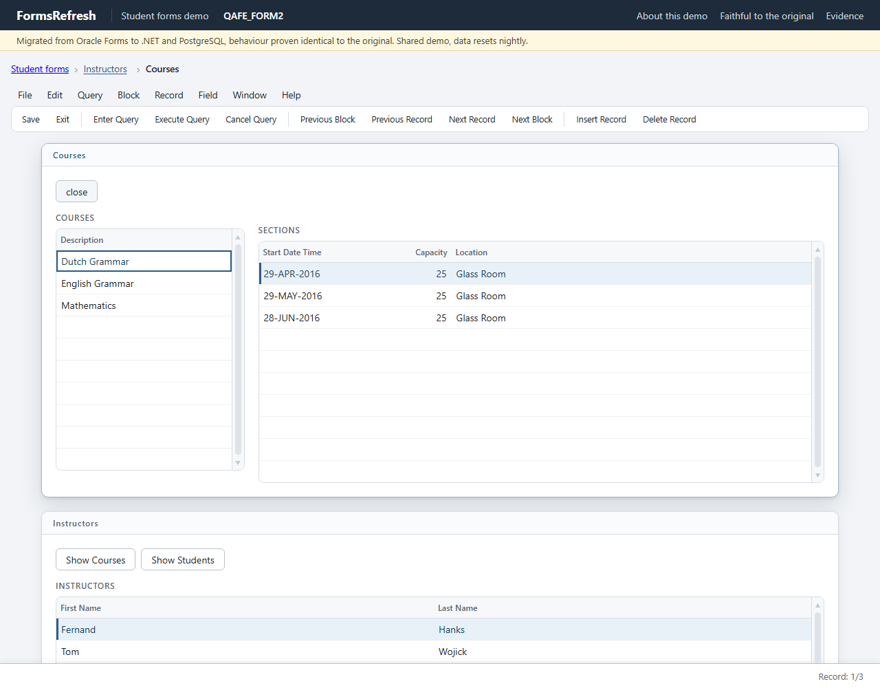Viewport: 880px width, 688px height.
Task: Go to Previous Block
Action: [328, 120]
